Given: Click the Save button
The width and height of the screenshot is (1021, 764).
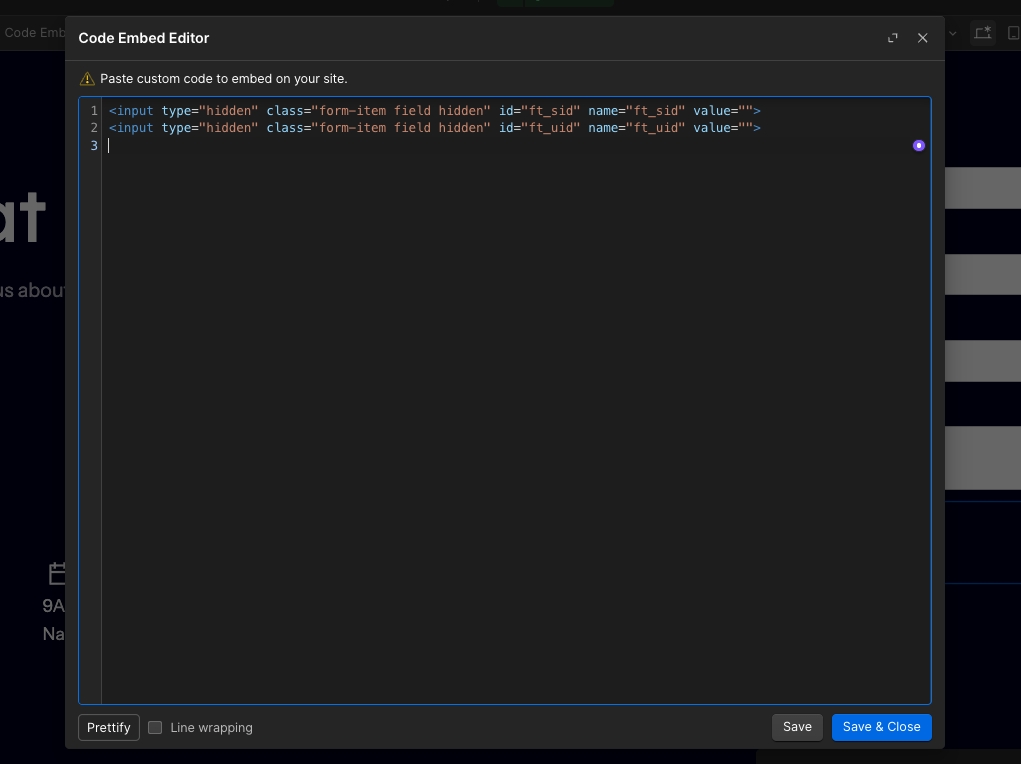Looking at the screenshot, I should tap(797, 727).
